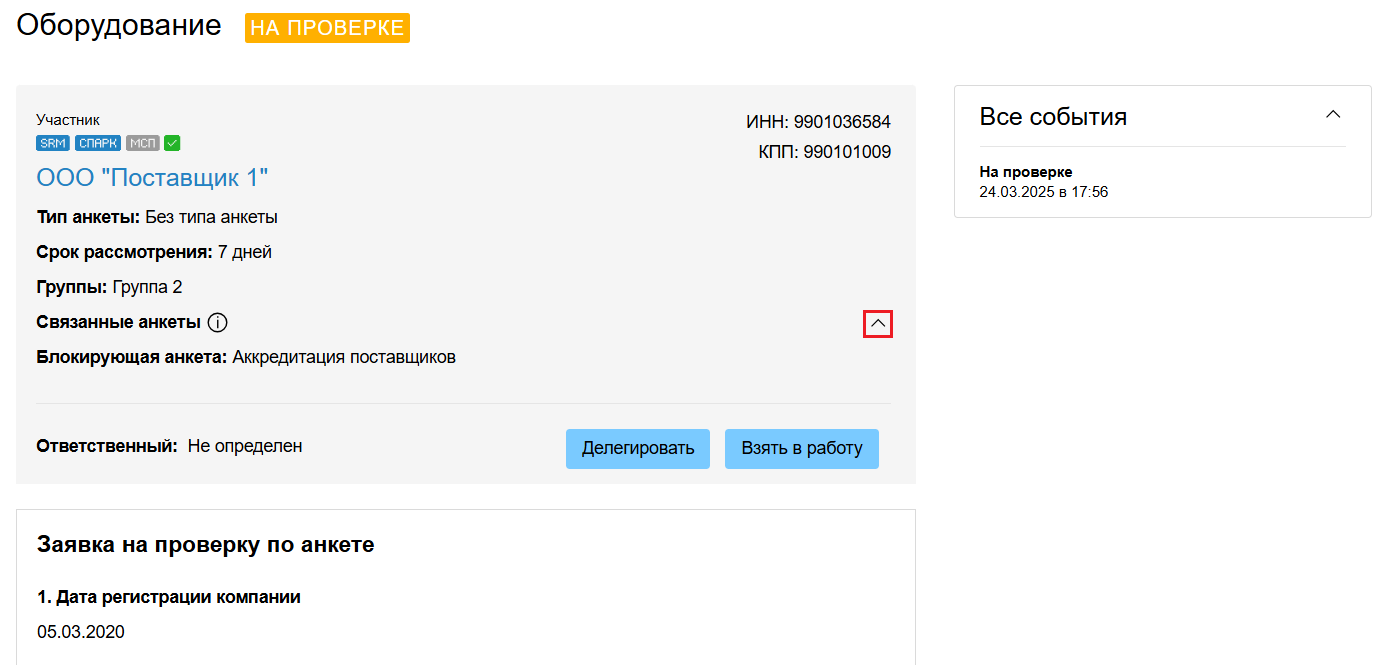Open info icon next to Связанные анкеты
Image resolution: width=1382 pixels, height=665 pixels.
218,322
